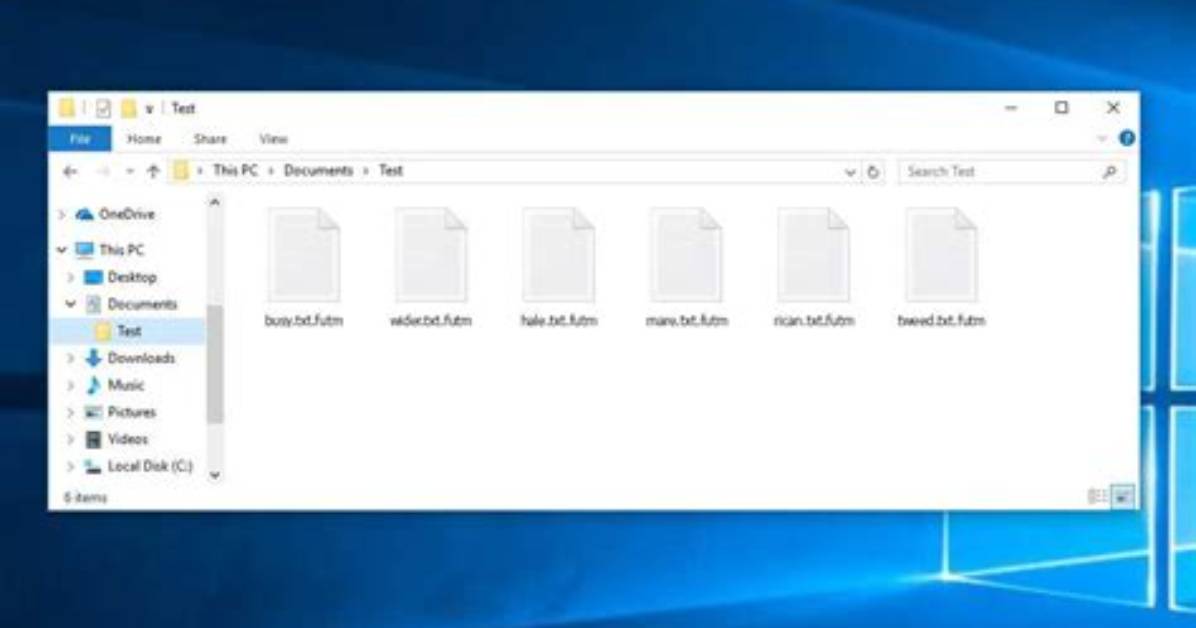Click the rican.txt.futm file name

814,320
